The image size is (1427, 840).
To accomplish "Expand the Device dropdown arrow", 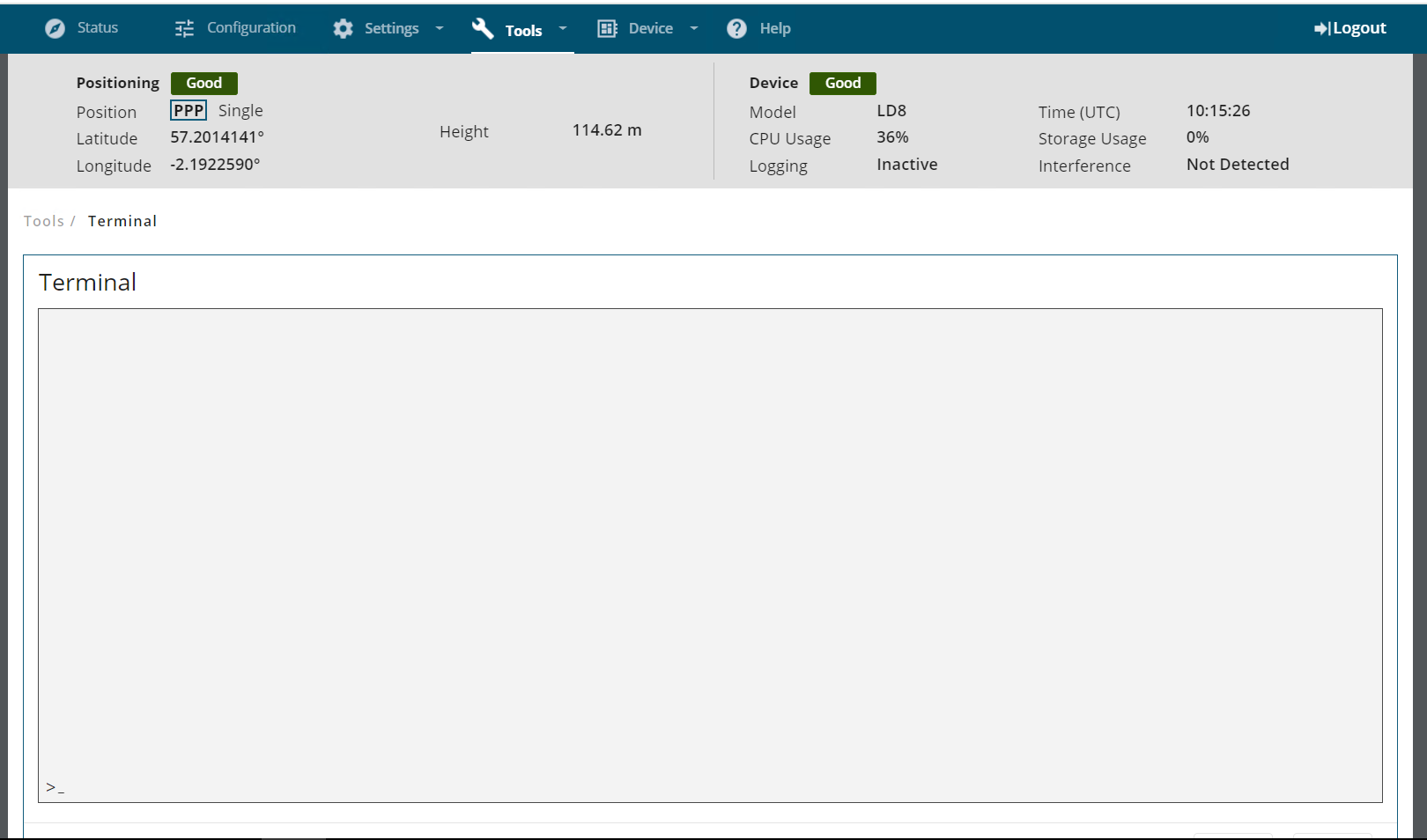I will pyautogui.click(x=694, y=28).
